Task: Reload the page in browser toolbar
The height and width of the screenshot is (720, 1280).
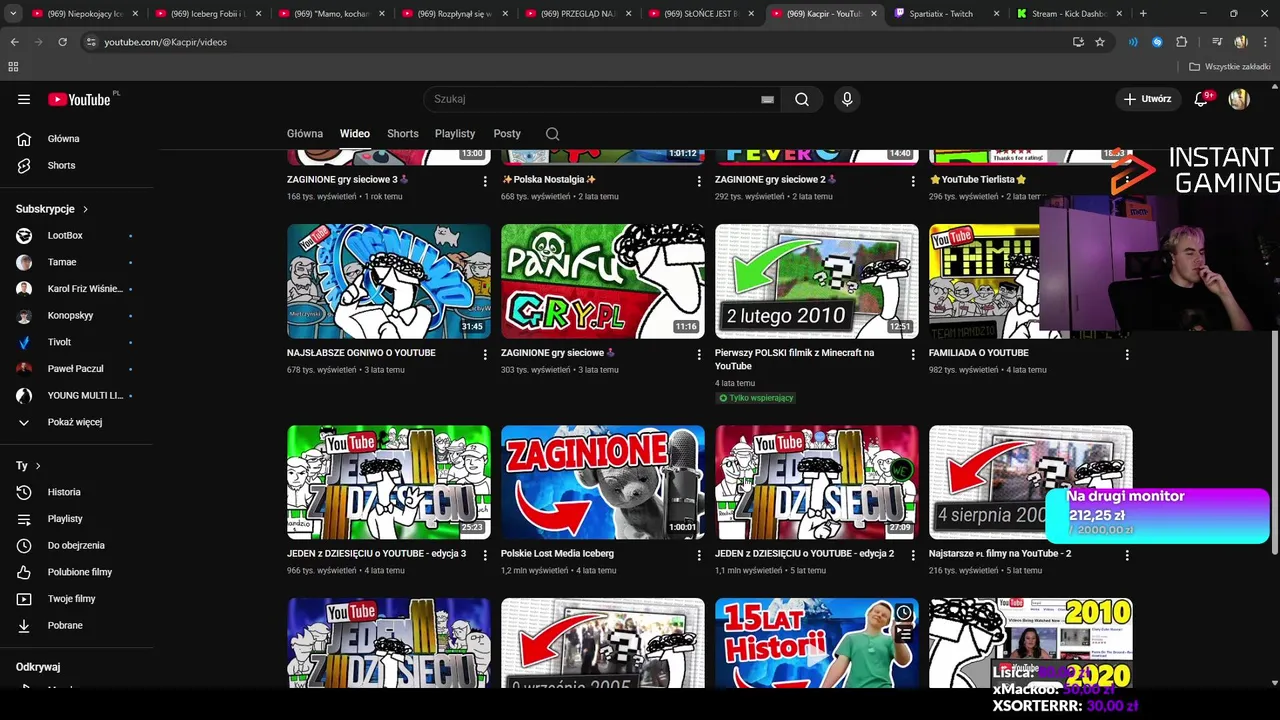Action: (x=62, y=42)
